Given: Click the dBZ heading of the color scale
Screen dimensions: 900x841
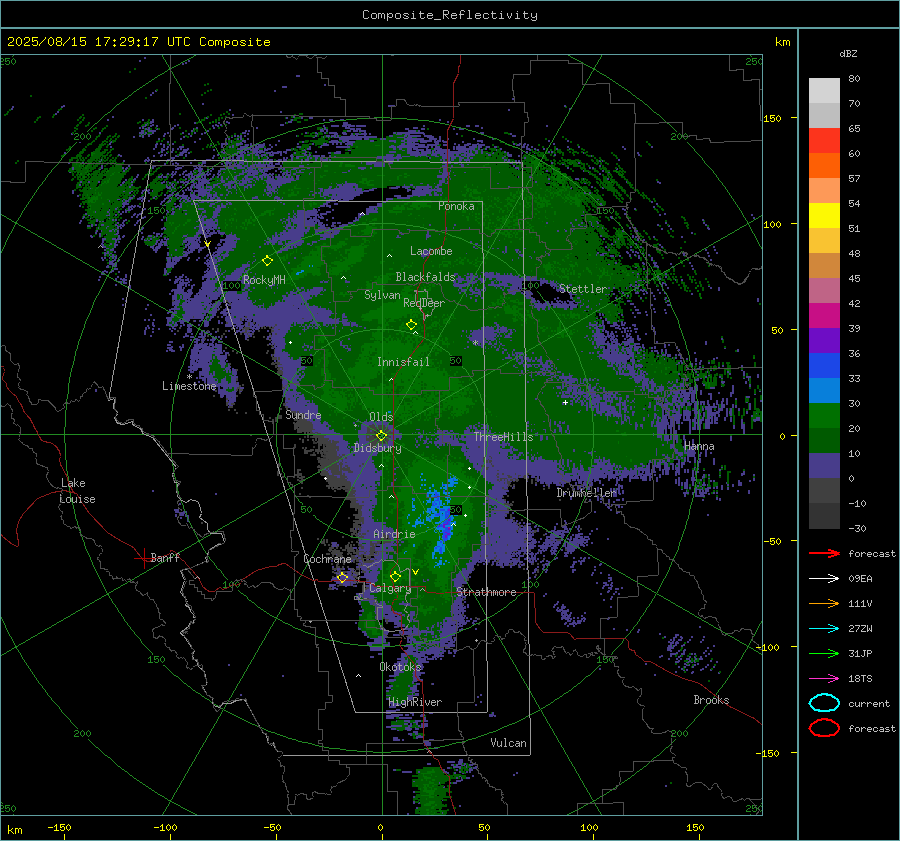Looking at the screenshot, I should [848, 53].
